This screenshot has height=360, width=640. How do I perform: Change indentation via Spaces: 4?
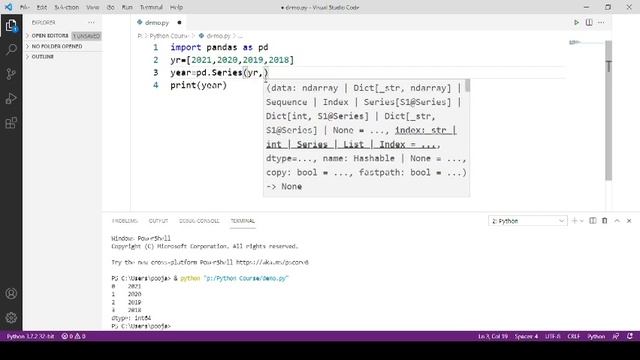[x=526, y=336]
